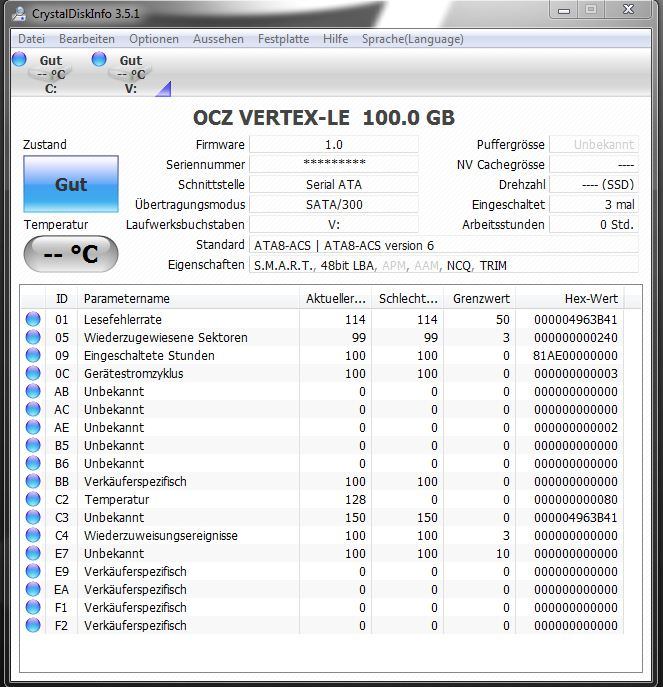
Task: Click status orb of the E9 row
Action: tap(33, 571)
